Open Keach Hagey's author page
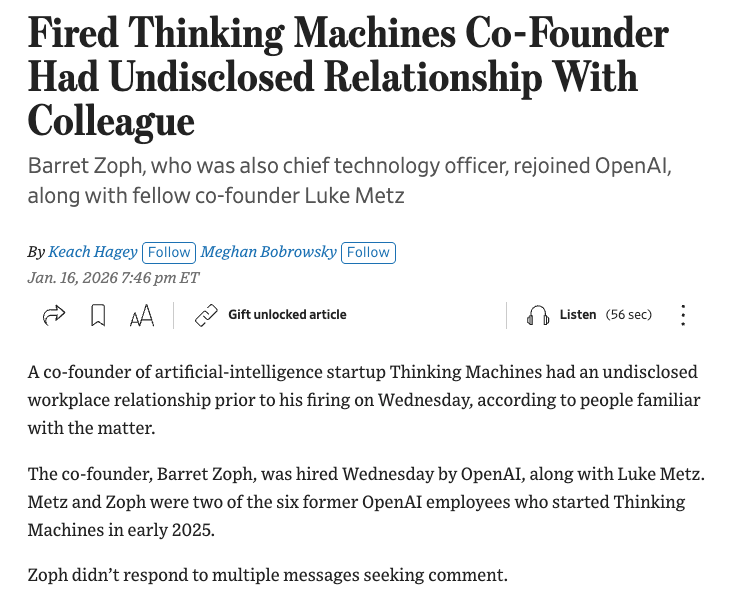This screenshot has width=748, height=615. [93, 251]
